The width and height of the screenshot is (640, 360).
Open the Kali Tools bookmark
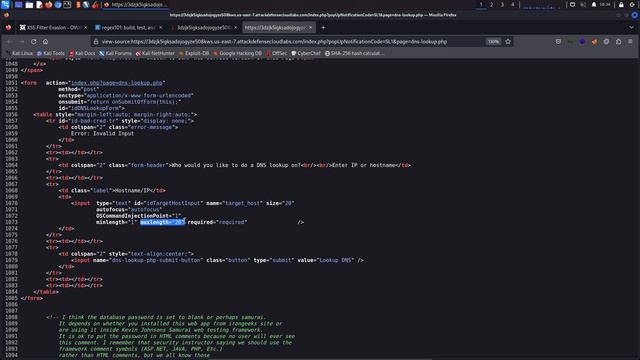[x=51, y=53]
